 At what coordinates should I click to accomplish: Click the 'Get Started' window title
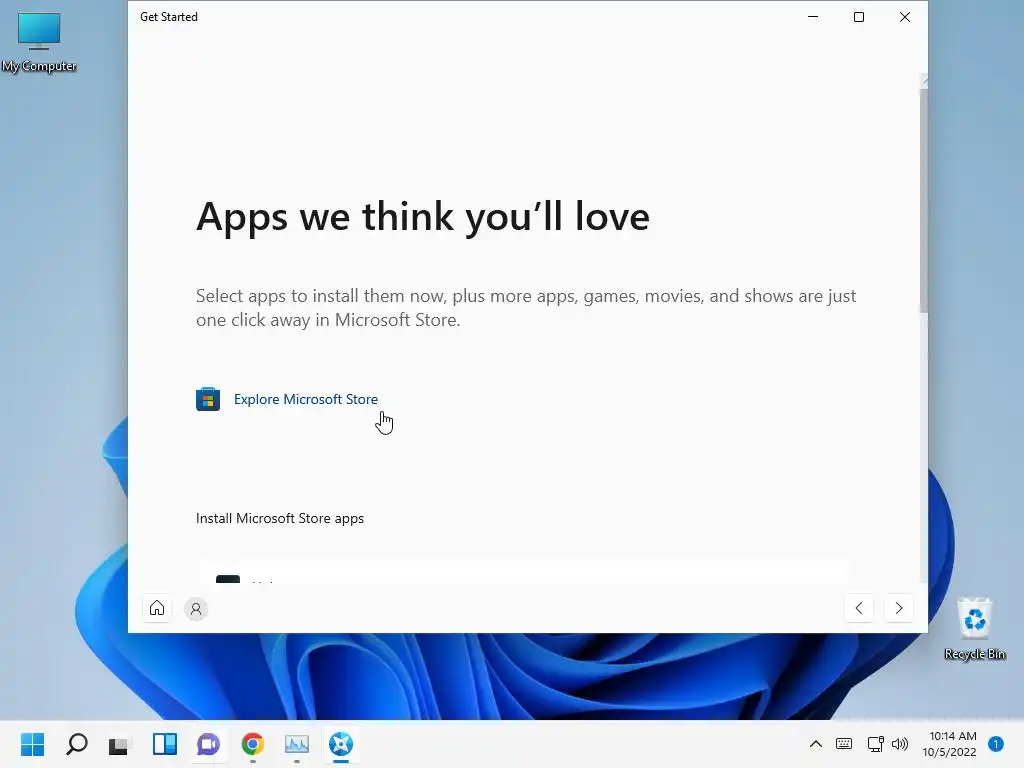pos(168,17)
